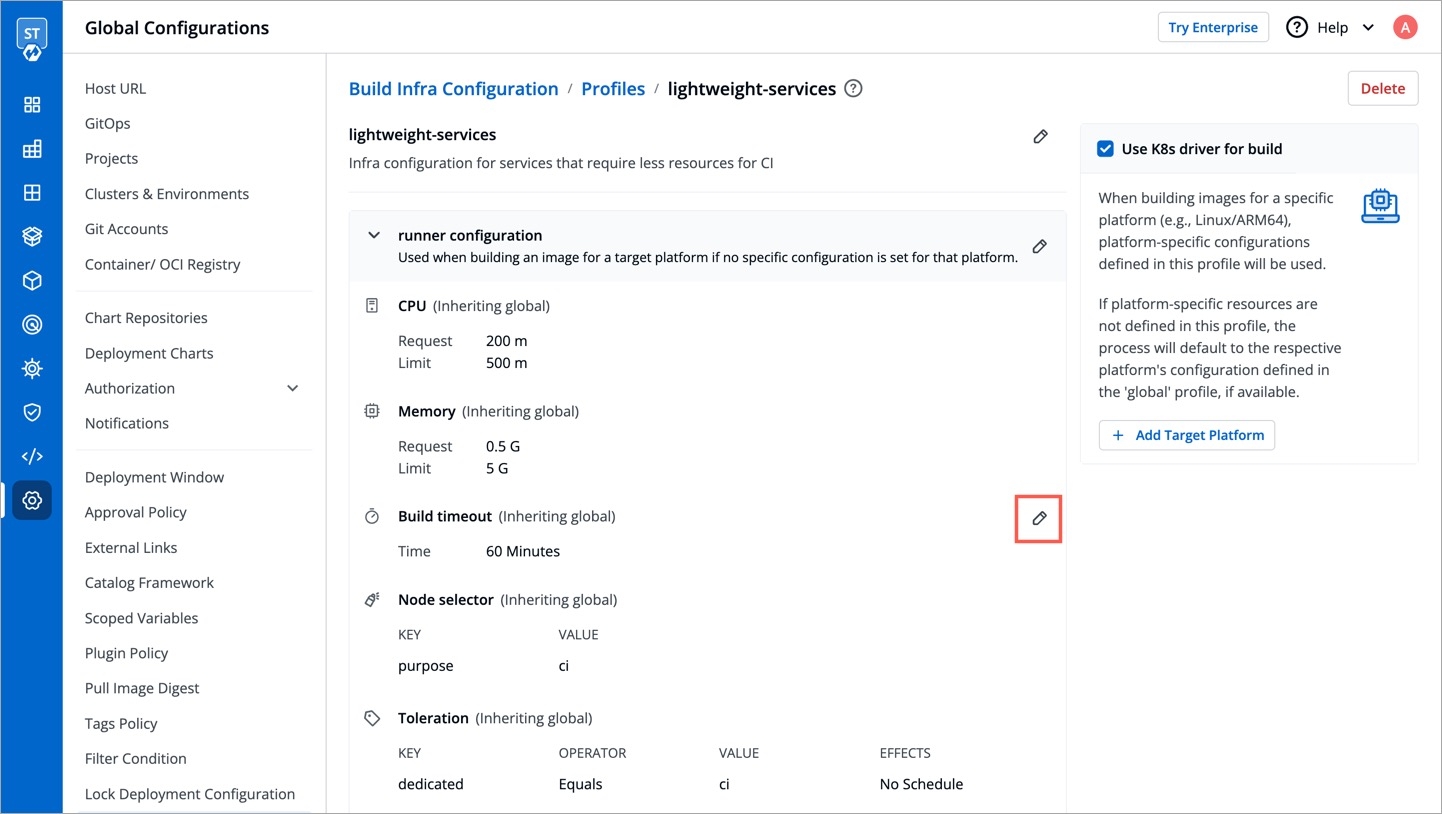Image resolution: width=1442 pixels, height=814 pixels.
Task: Delete the lightweight-services profile
Action: point(1382,88)
